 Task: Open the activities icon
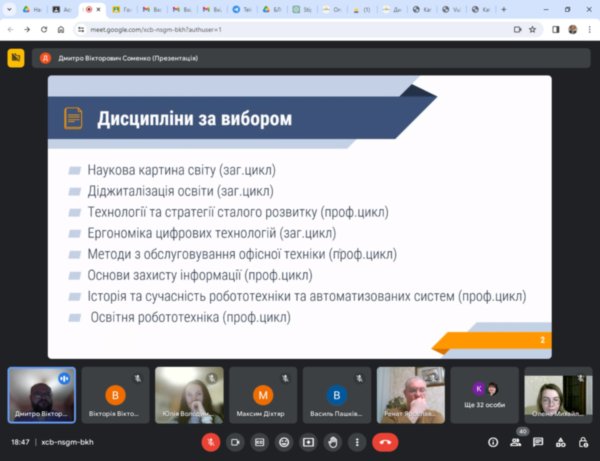(x=561, y=441)
